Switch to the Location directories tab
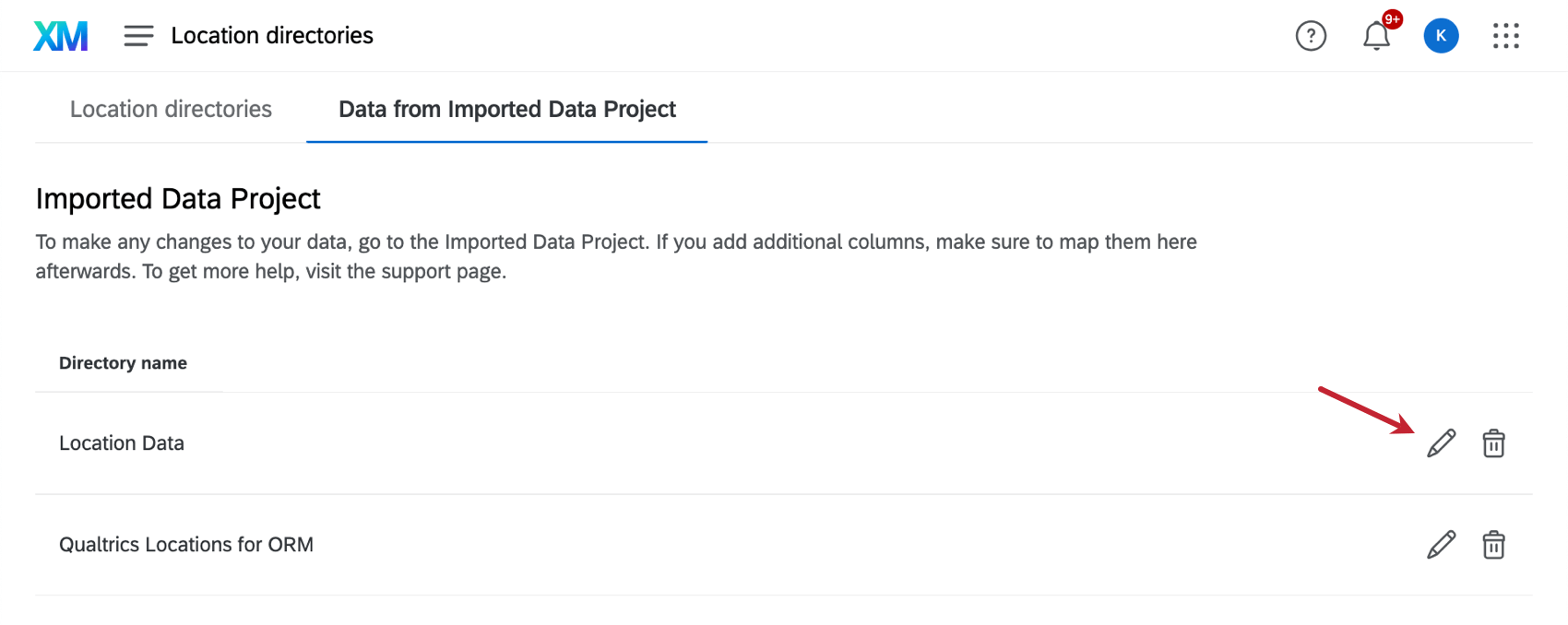This screenshot has width=1568, height=625. point(170,109)
